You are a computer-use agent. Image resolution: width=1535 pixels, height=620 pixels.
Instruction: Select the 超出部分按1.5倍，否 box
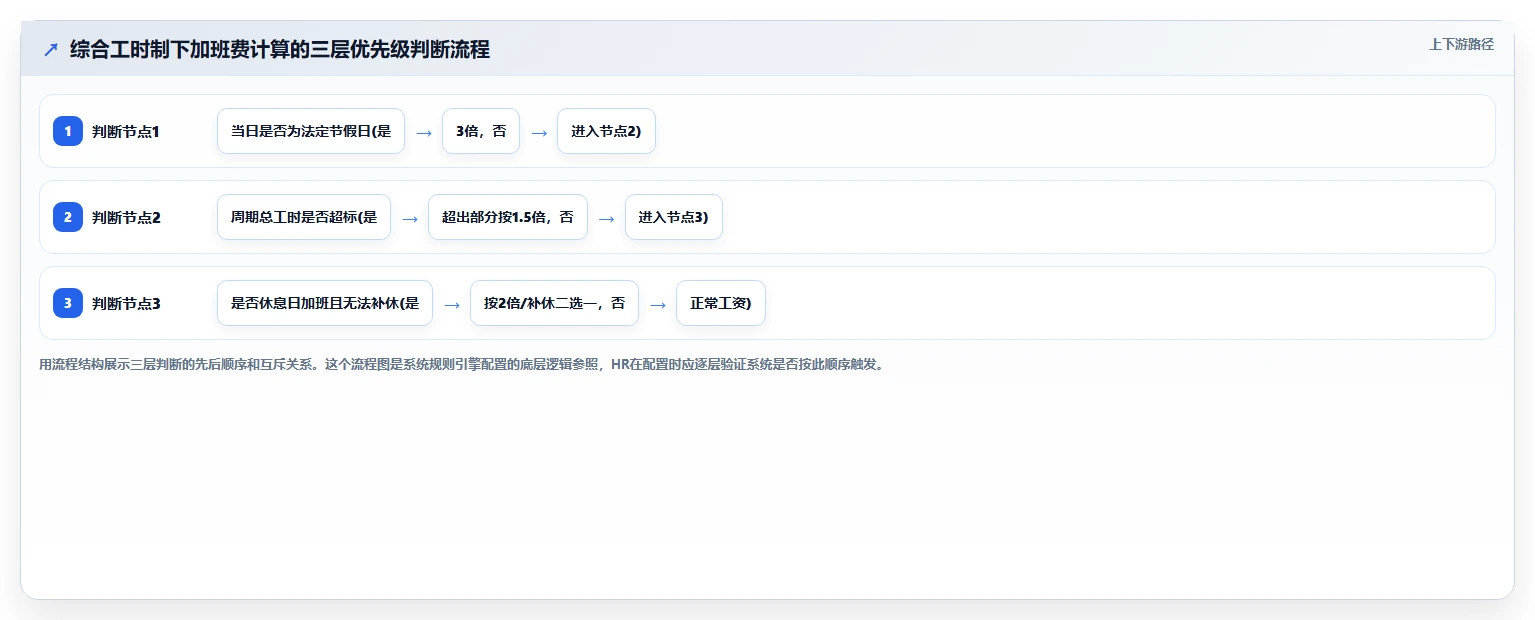[508, 217]
